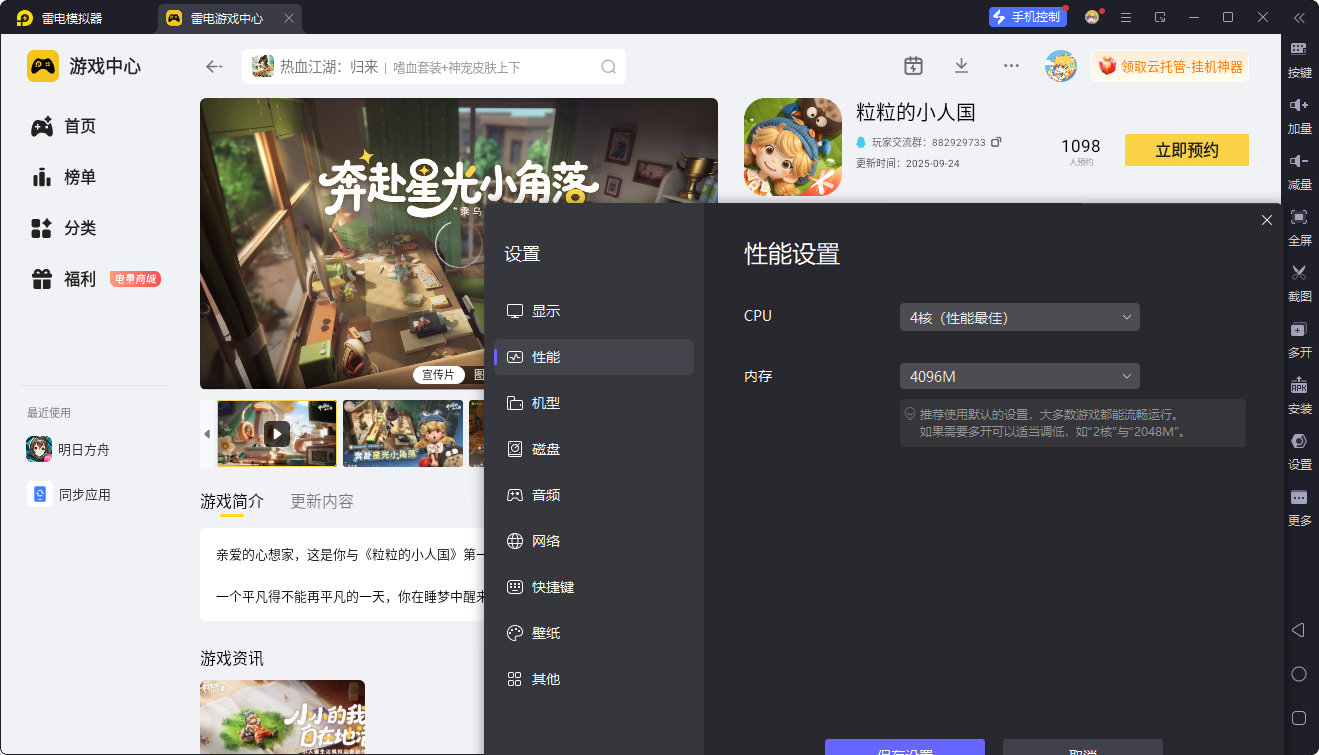Click the calendar check-in icon
This screenshot has height=755, width=1319.
point(913,66)
